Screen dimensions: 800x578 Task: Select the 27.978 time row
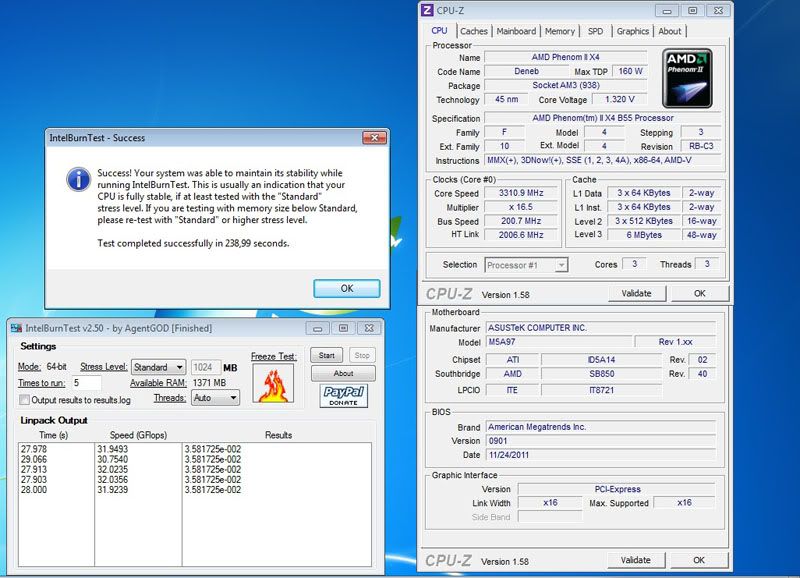pyautogui.click(x=34, y=449)
